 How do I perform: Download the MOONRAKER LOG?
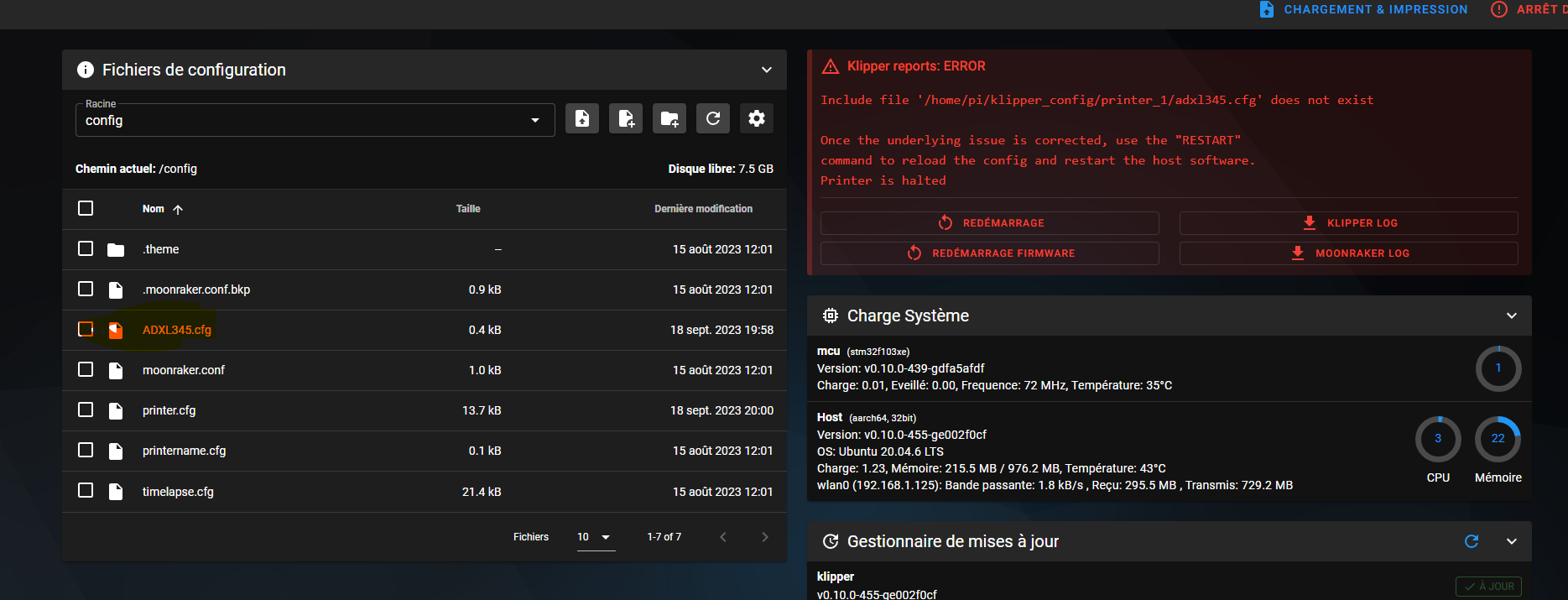[1349, 253]
